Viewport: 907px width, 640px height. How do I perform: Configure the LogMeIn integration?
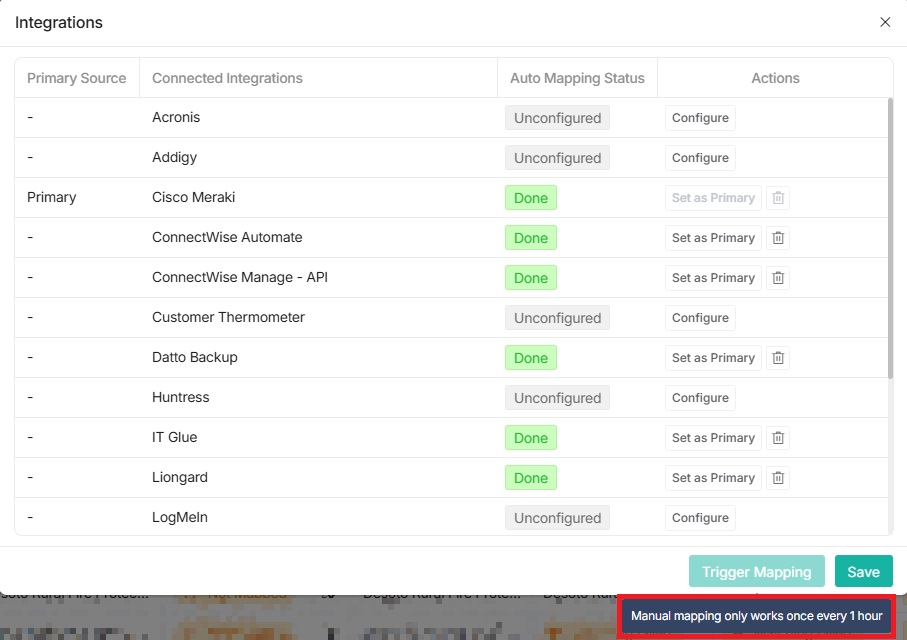pos(699,518)
